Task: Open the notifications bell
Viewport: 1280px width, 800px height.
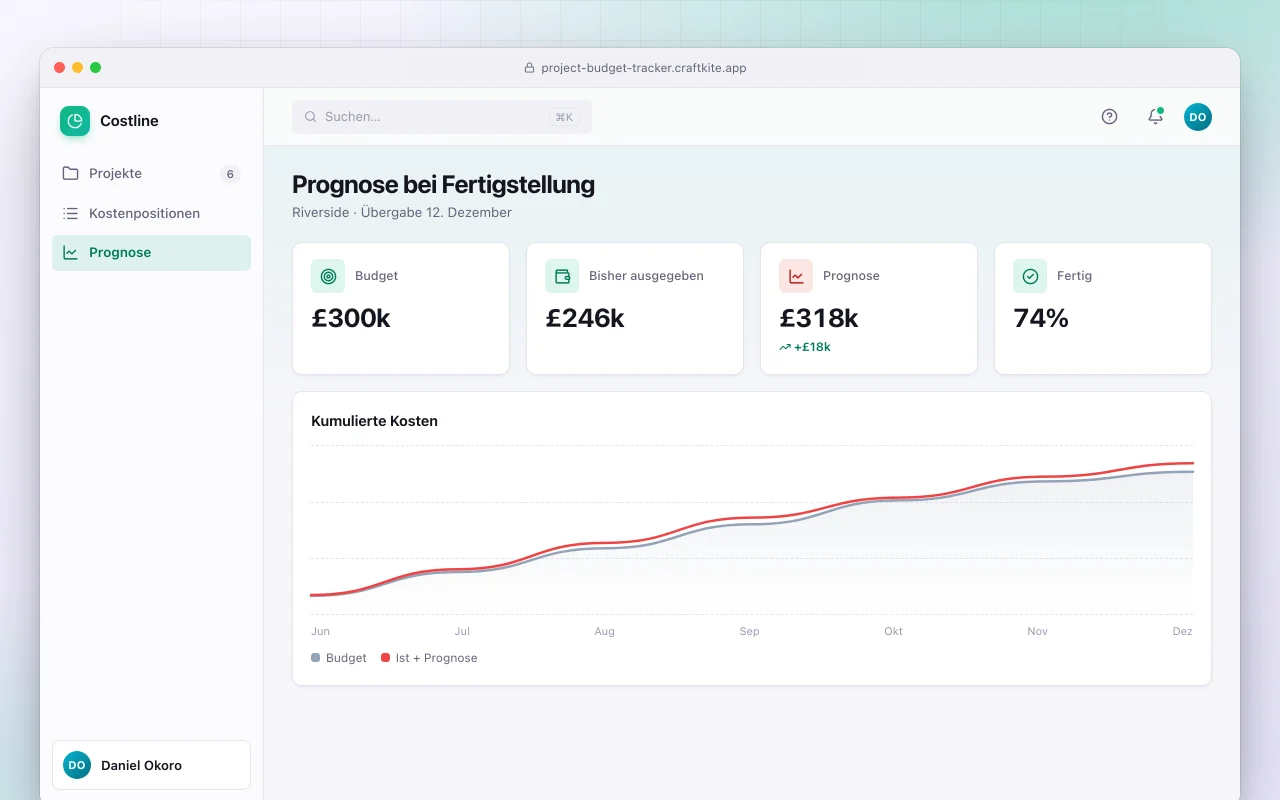Action: (x=1155, y=117)
